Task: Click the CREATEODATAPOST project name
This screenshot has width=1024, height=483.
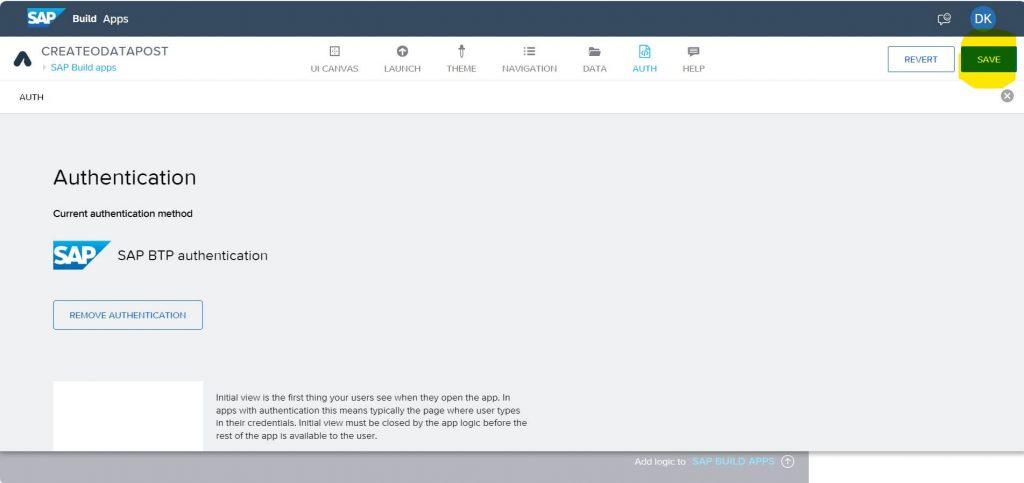Action: coord(104,51)
